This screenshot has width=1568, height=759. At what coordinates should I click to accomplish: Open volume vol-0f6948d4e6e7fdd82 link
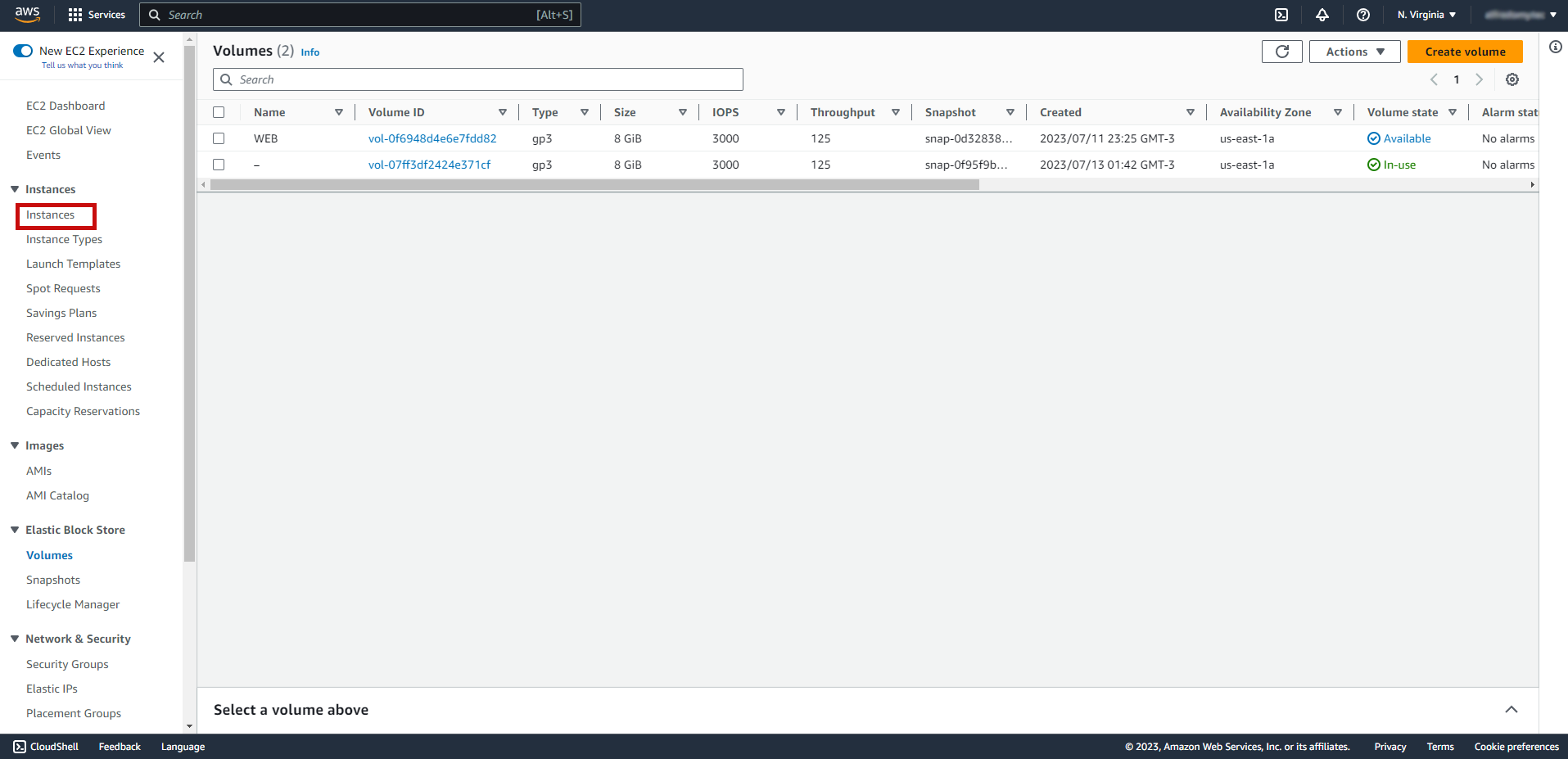(x=432, y=138)
